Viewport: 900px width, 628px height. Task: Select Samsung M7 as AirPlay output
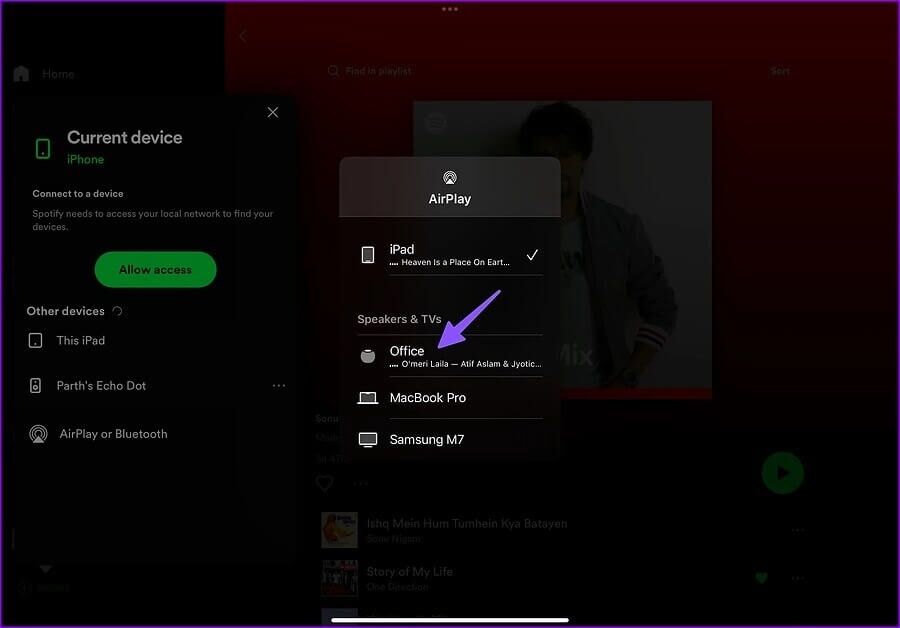pyautogui.click(x=449, y=440)
